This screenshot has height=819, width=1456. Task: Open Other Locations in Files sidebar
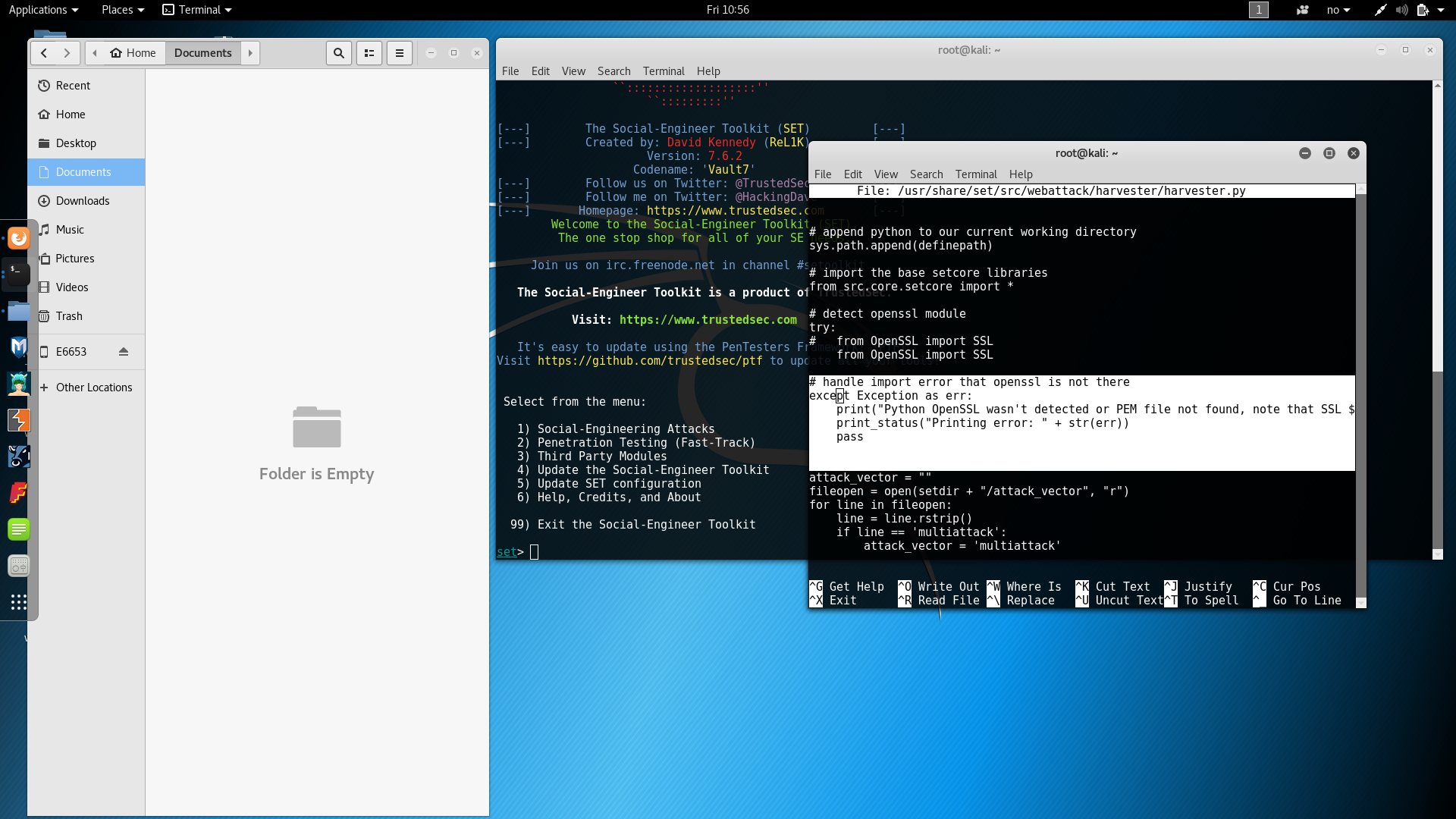(x=86, y=388)
